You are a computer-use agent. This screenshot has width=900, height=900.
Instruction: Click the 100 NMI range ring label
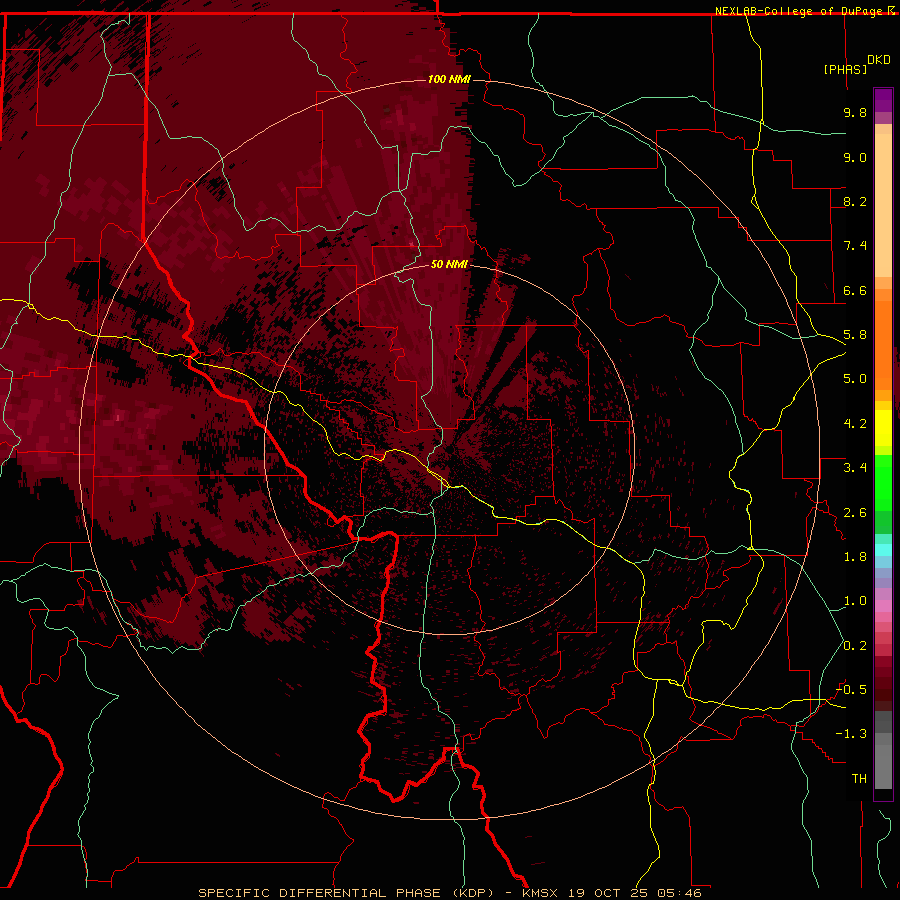(x=449, y=79)
